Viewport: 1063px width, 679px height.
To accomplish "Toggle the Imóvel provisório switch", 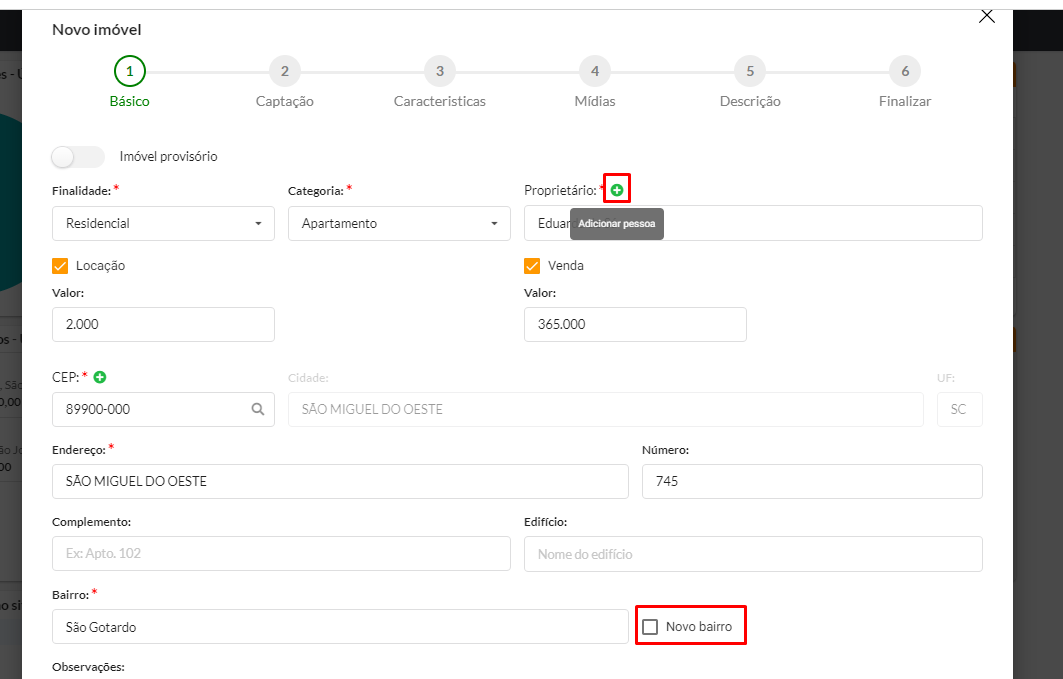I will point(78,157).
